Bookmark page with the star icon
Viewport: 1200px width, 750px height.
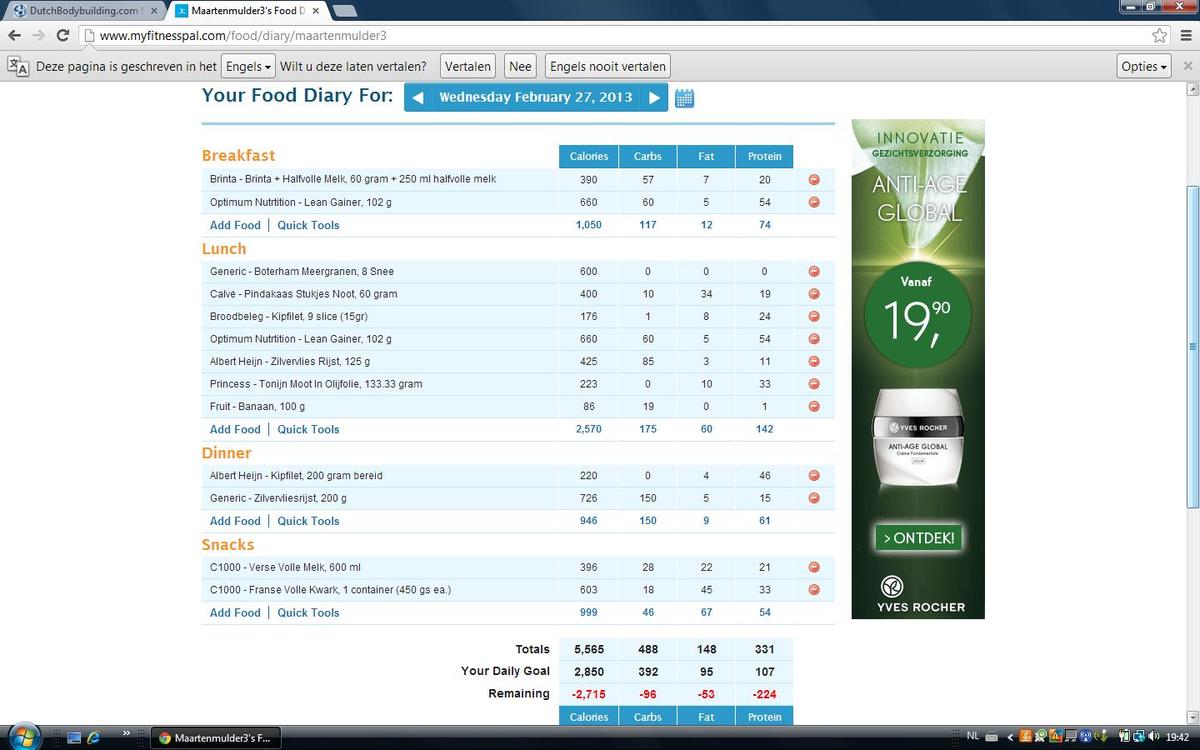(1159, 35)
